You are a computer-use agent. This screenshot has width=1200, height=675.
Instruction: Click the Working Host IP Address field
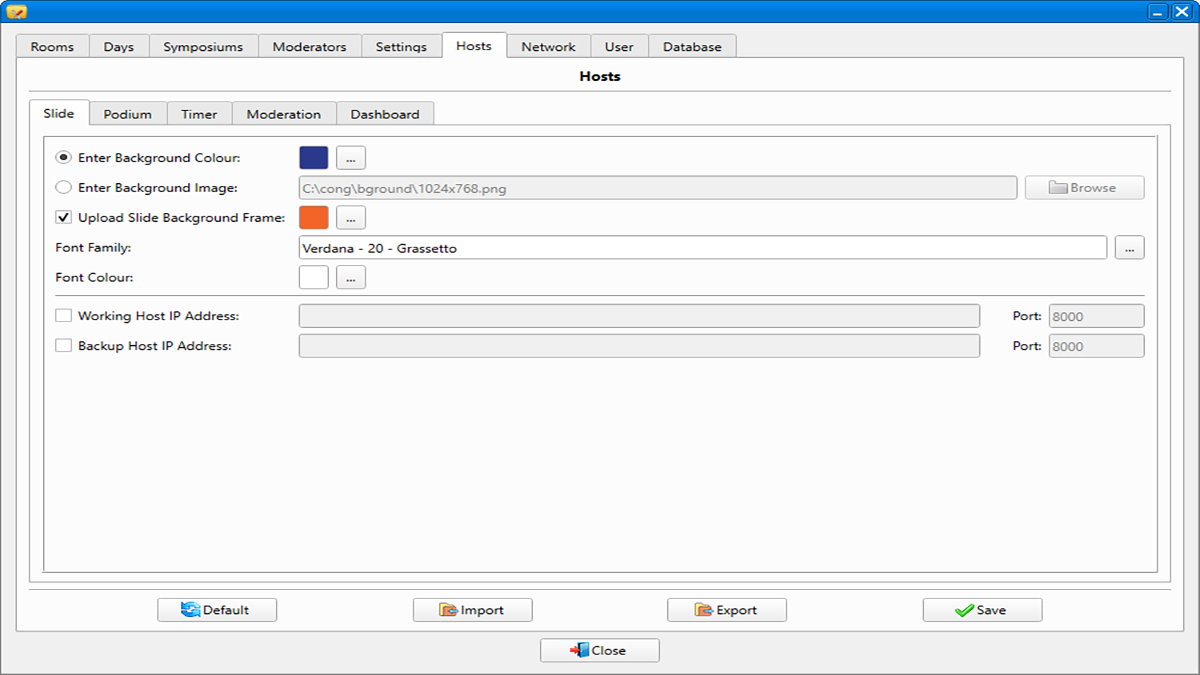tap(639, 316)
